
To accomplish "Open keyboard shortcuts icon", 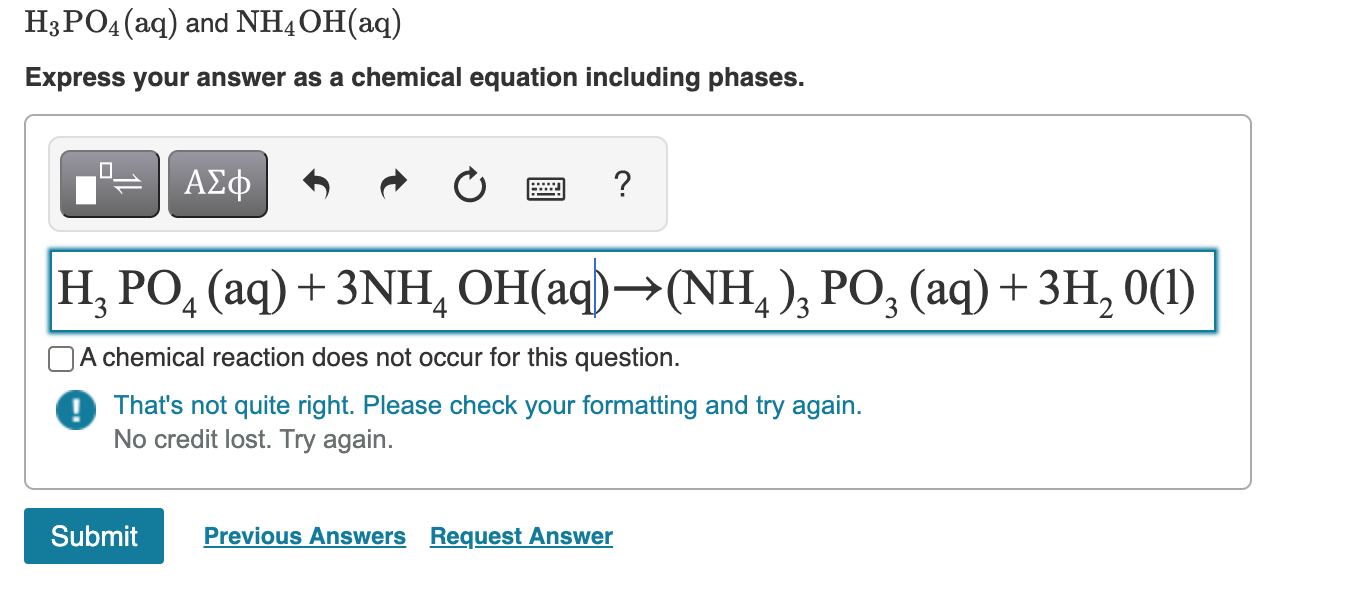I will [545, 186].
